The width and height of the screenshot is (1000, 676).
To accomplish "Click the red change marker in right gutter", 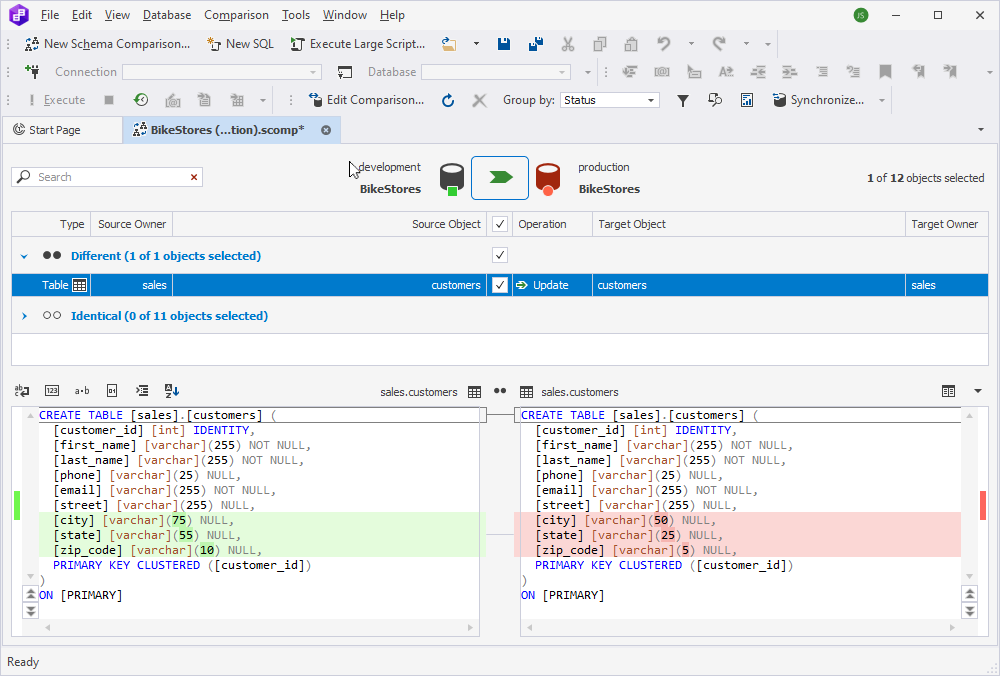I will point(983,506).
